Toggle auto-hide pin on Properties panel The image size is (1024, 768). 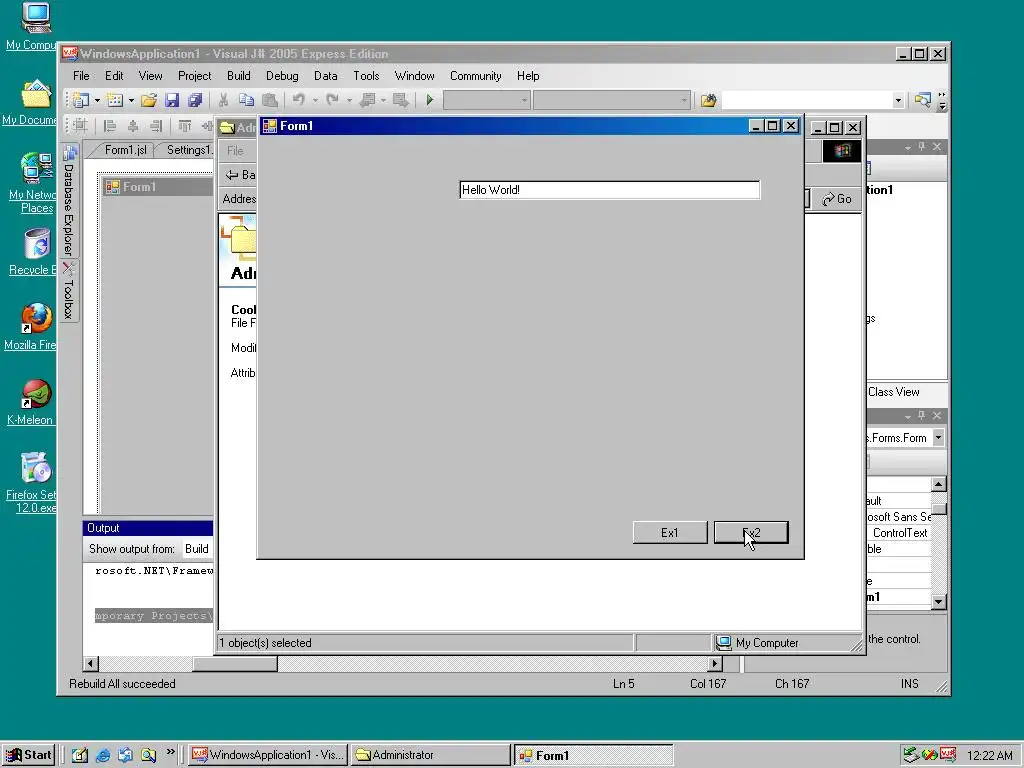(x=921, y=415)
